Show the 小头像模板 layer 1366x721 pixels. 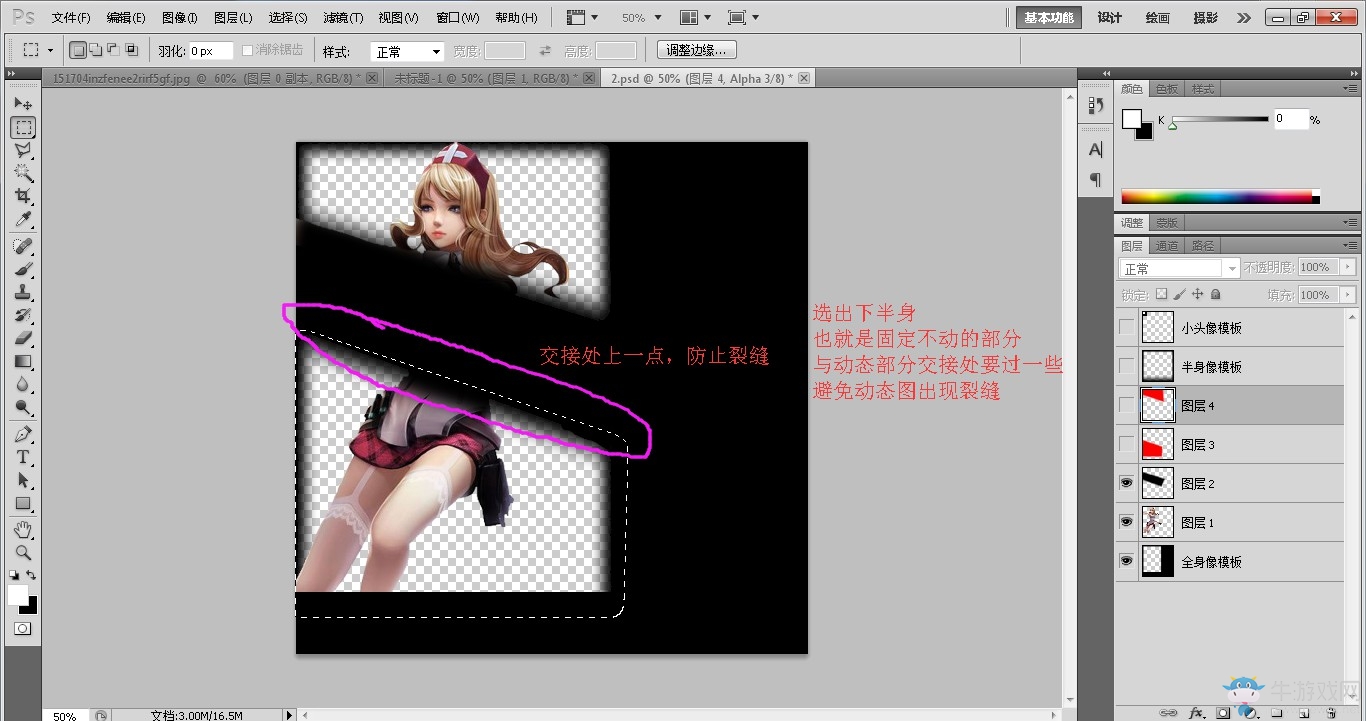1127,327
